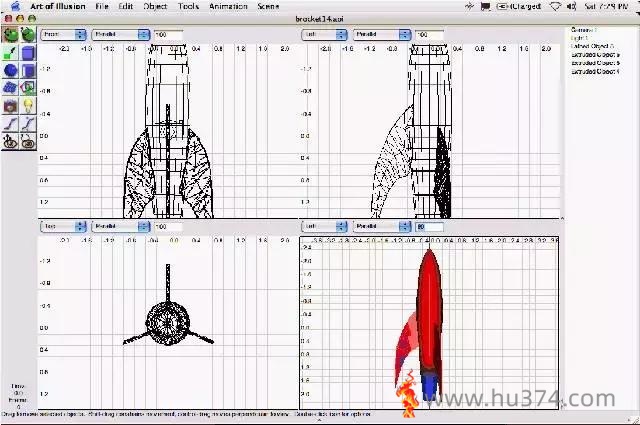Open the File menu
The image size is (640, 425).
pos(102,7)
